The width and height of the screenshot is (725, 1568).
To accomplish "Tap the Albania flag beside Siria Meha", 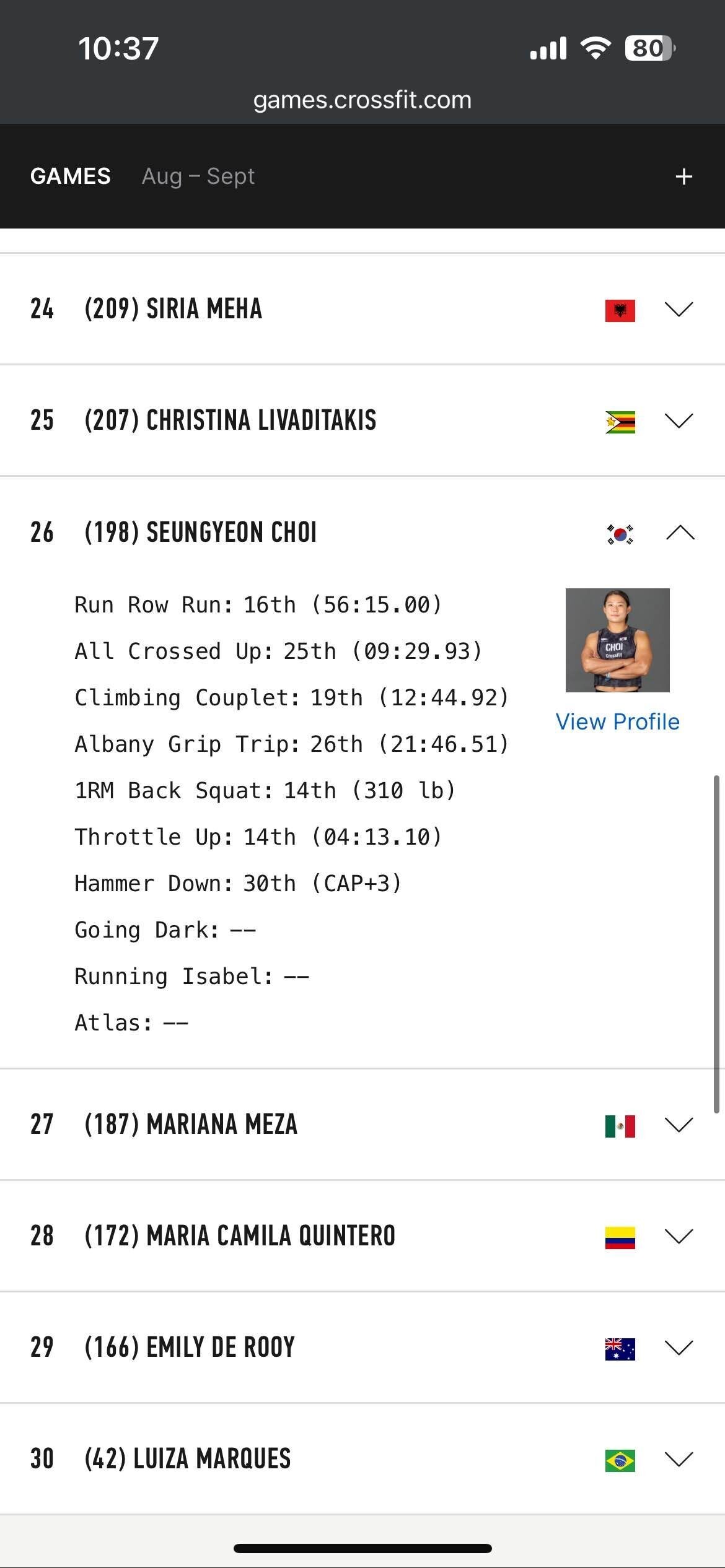I will point(620,310).
